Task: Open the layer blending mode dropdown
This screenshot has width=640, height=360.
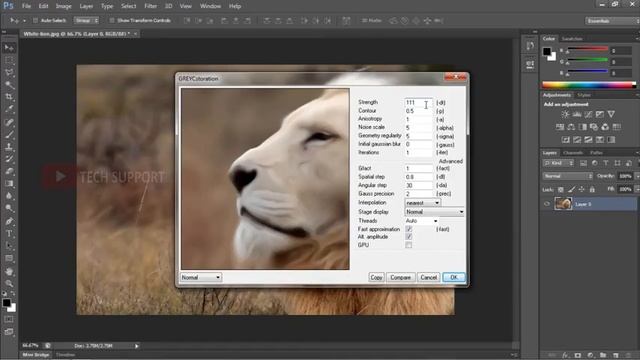Action: 567,176
